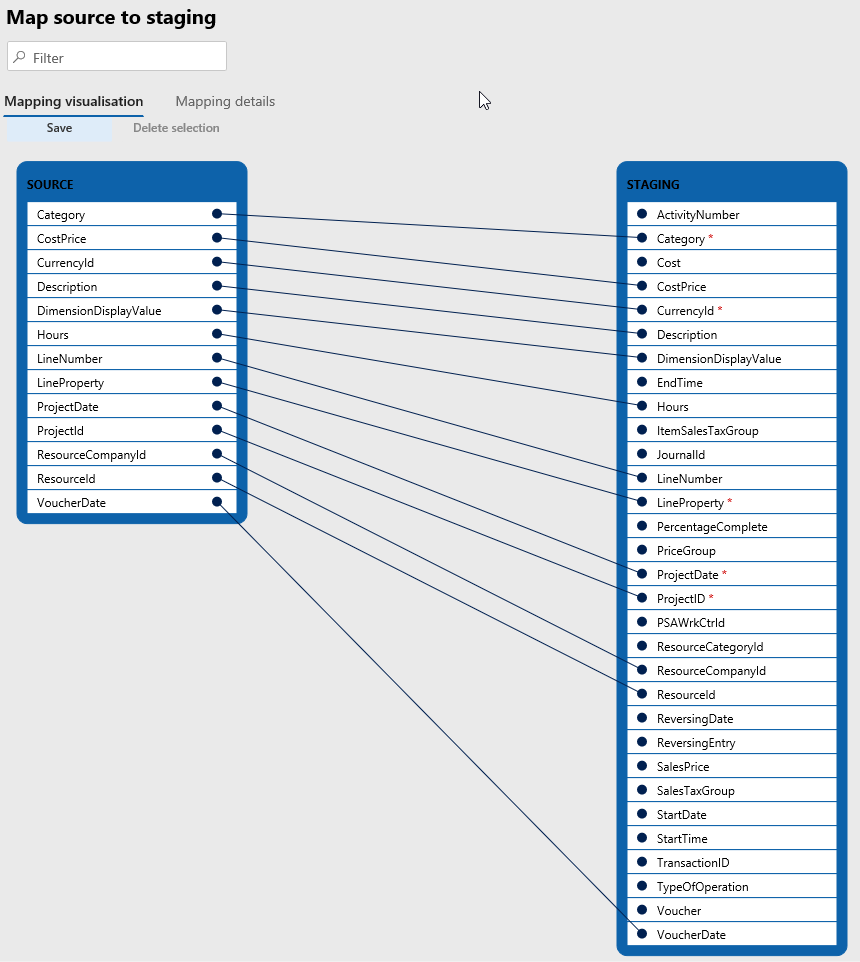Click the CostPrice source connection point
Screen dimensions: 860x962
216,237
